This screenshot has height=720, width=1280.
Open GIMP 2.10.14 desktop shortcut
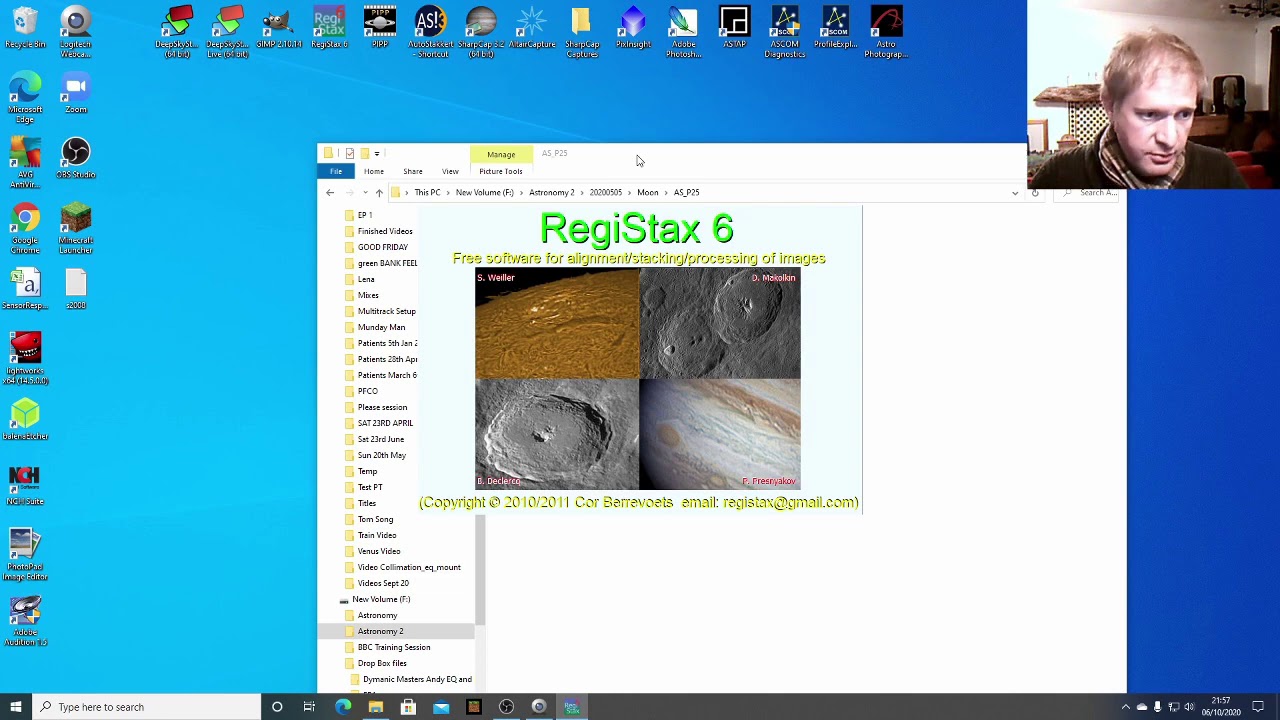click(278, 28)
